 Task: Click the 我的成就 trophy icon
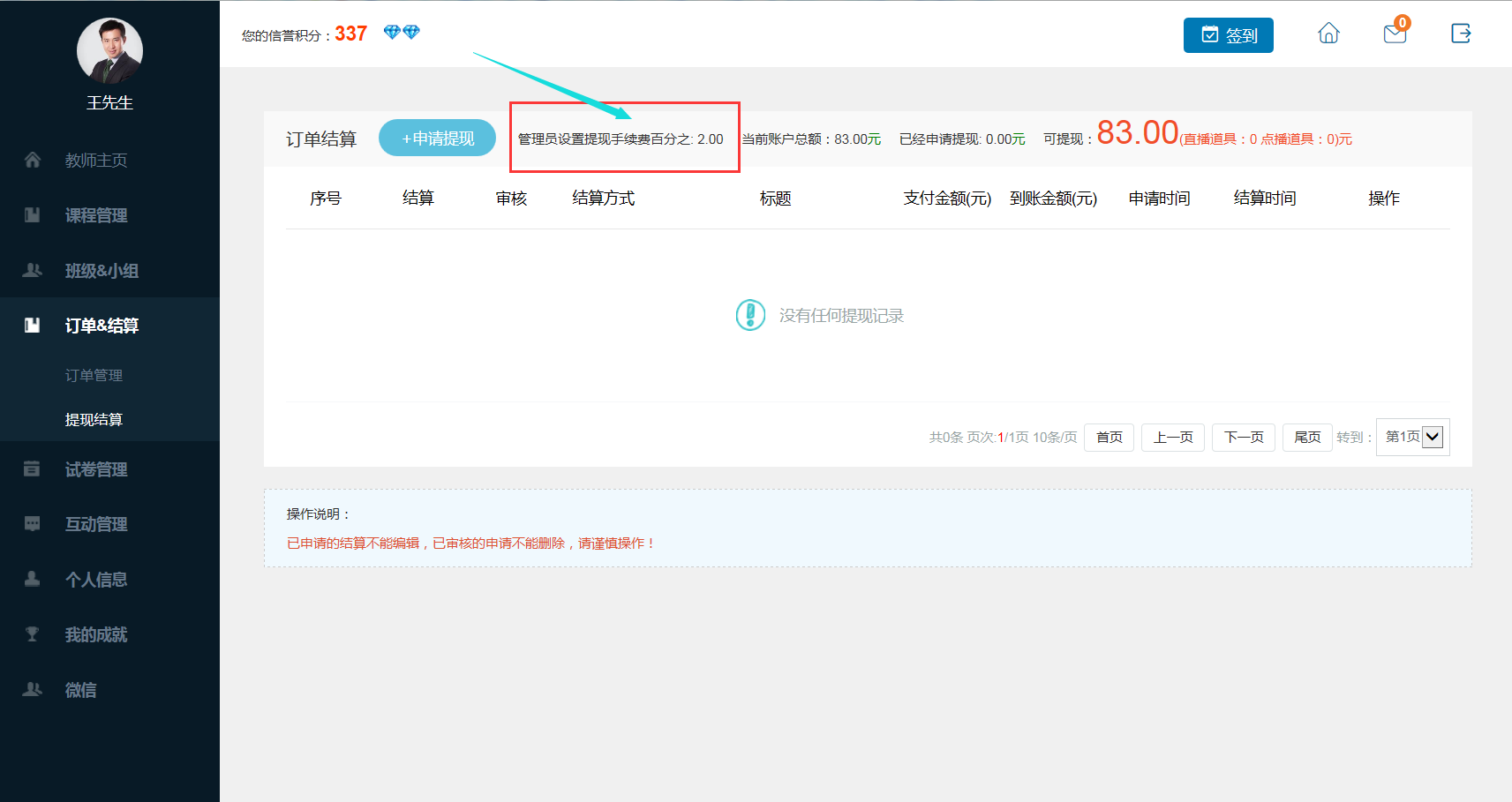(x=33, y=634)
